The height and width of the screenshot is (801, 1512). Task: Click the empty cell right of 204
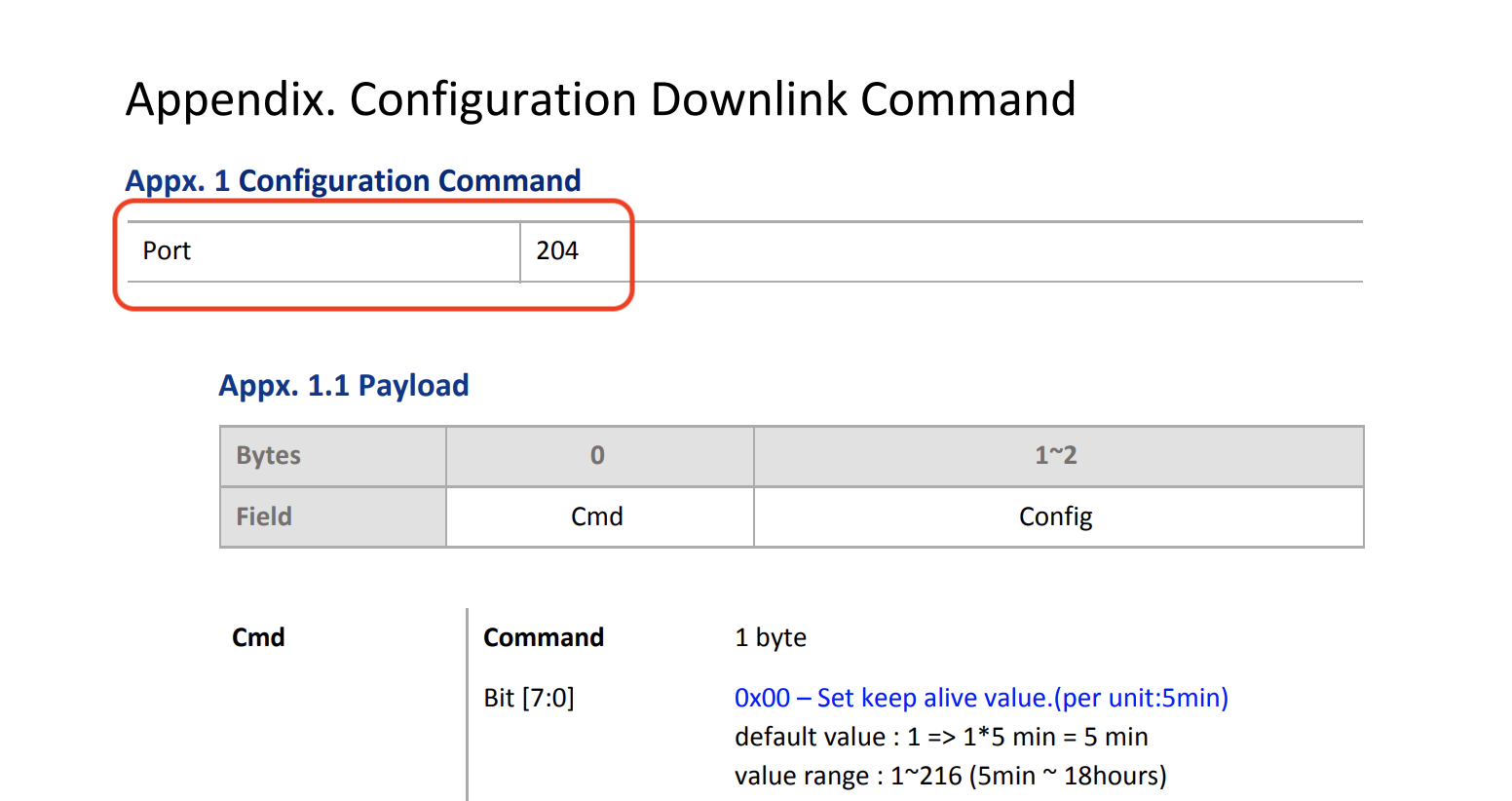click(994, 251)
